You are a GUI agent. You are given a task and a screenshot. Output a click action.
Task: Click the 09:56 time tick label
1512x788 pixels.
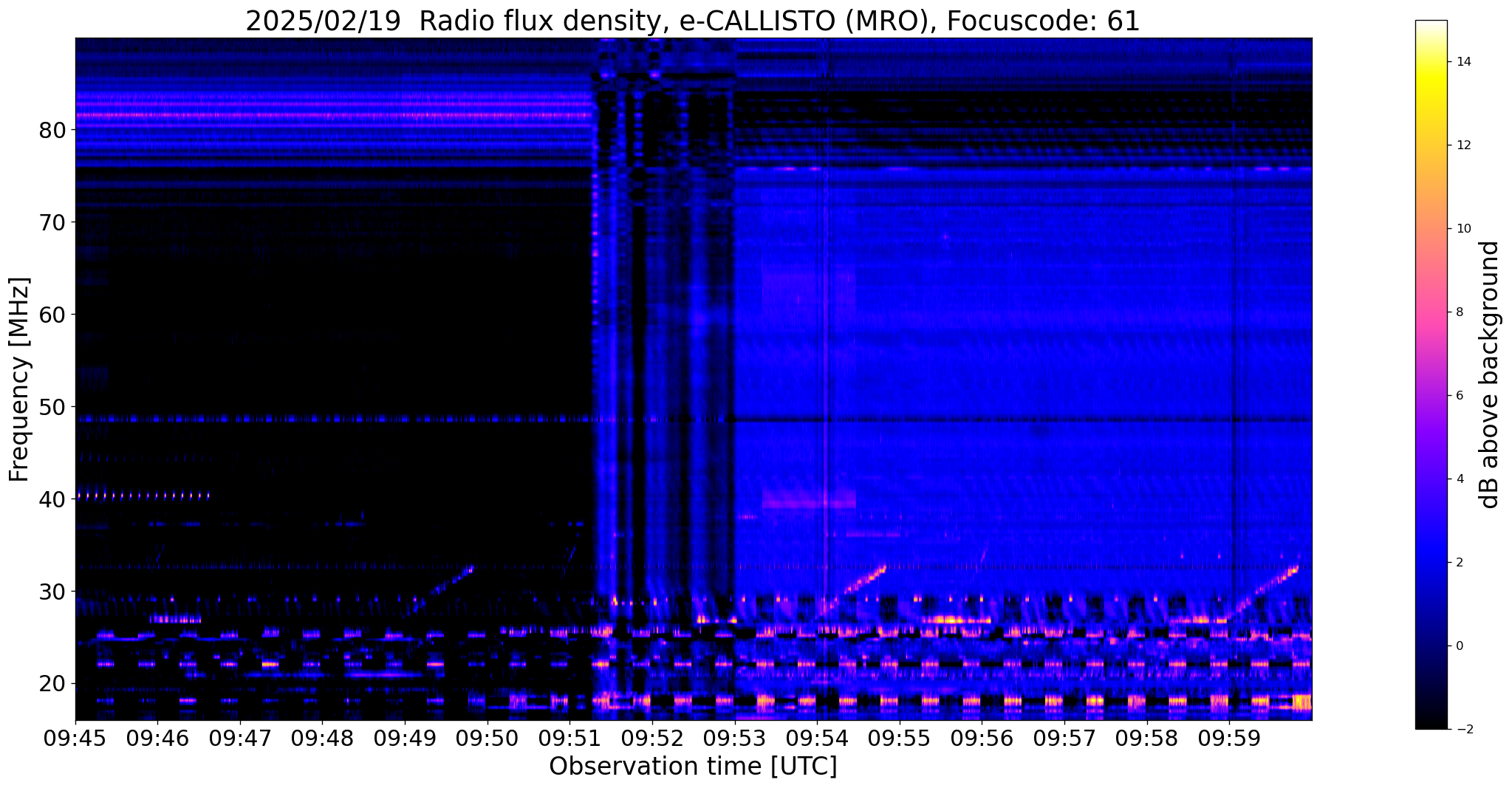pos(981,739)
